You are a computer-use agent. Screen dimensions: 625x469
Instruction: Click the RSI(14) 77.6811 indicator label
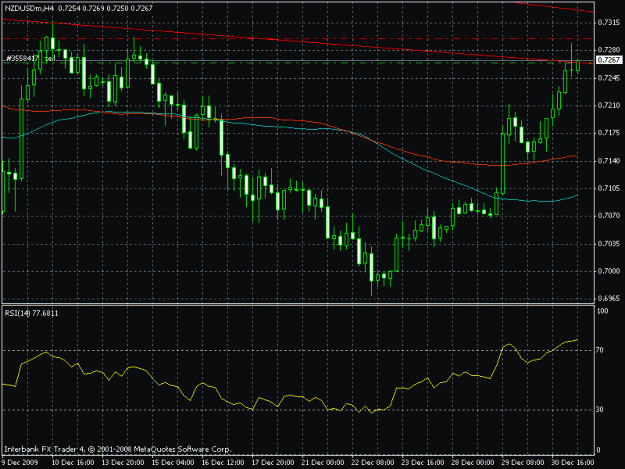coord(31,313)
